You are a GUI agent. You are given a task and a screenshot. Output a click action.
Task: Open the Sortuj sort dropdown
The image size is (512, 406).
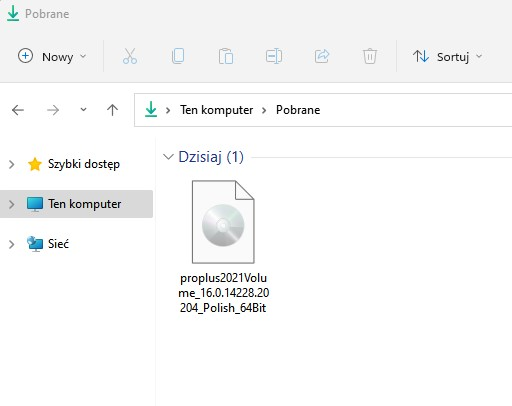tap(448, 56)
